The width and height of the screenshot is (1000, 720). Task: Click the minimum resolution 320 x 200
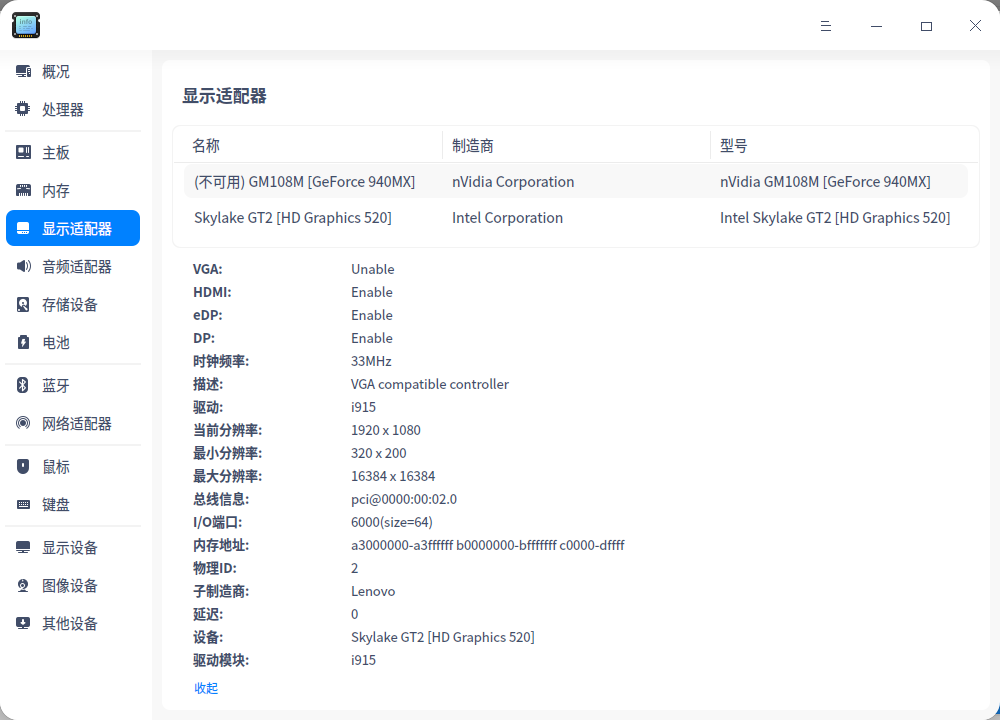(x=379, y=453)
